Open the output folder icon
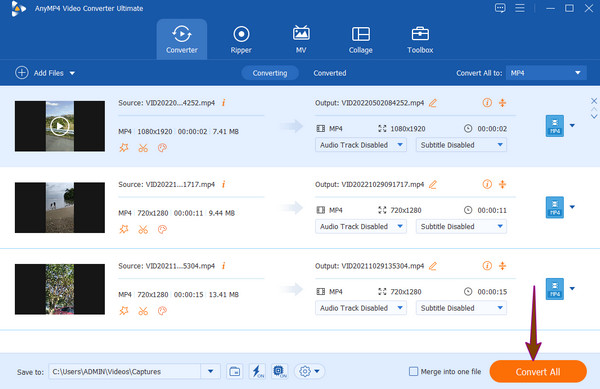 click(x=235, y=371)
